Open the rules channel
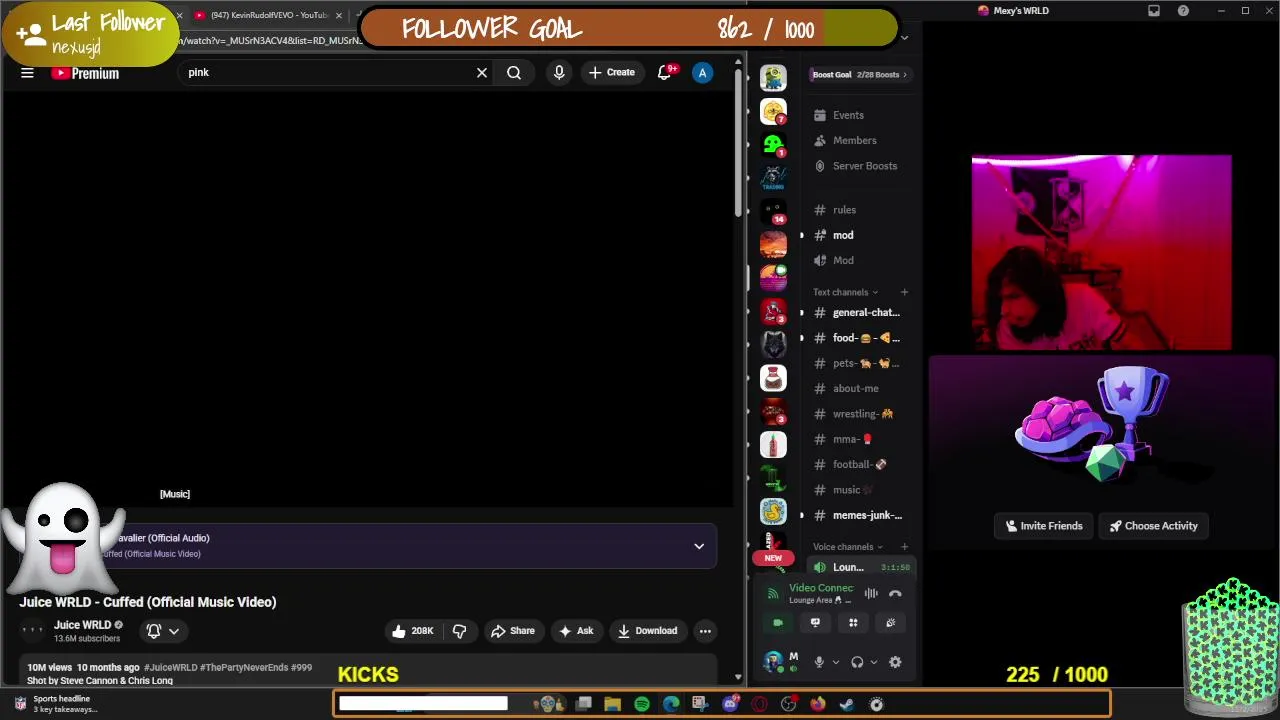This screenshot has height=720, width=1280. pyautogui.click(x=844, y=210)
